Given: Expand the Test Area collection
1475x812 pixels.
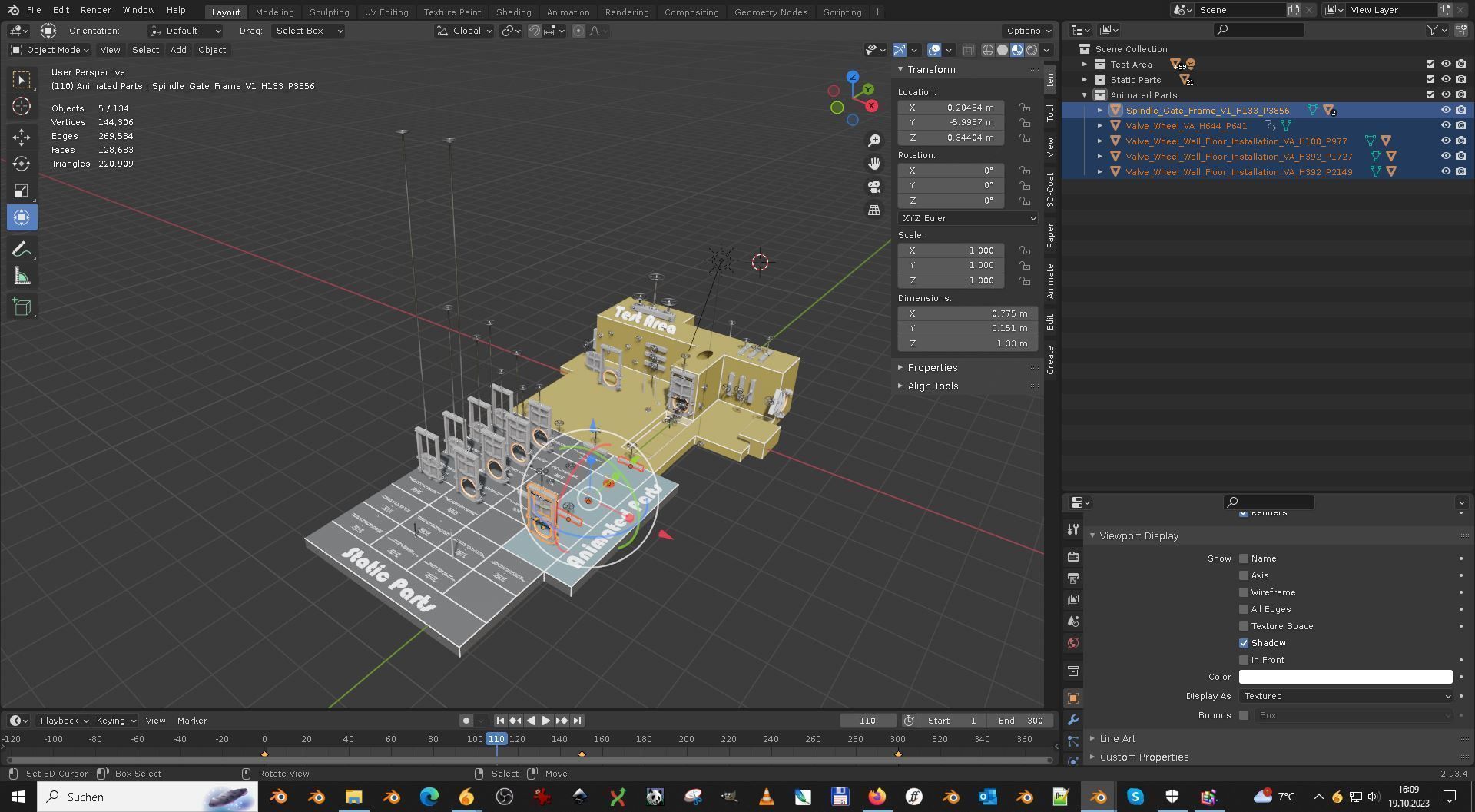Looking at the screenshot, I should click(x=1085, y=65).
